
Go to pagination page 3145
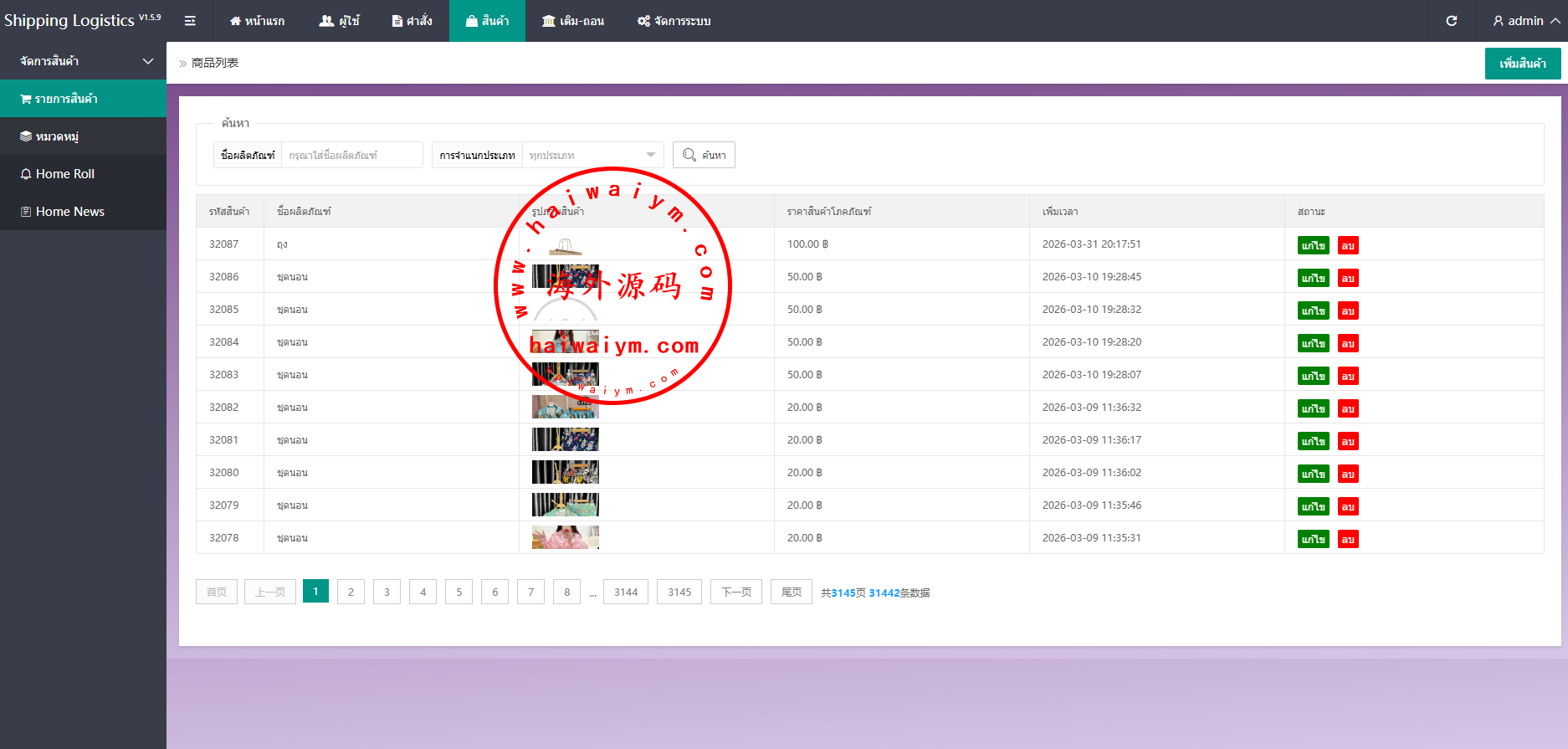pos(679,592)
